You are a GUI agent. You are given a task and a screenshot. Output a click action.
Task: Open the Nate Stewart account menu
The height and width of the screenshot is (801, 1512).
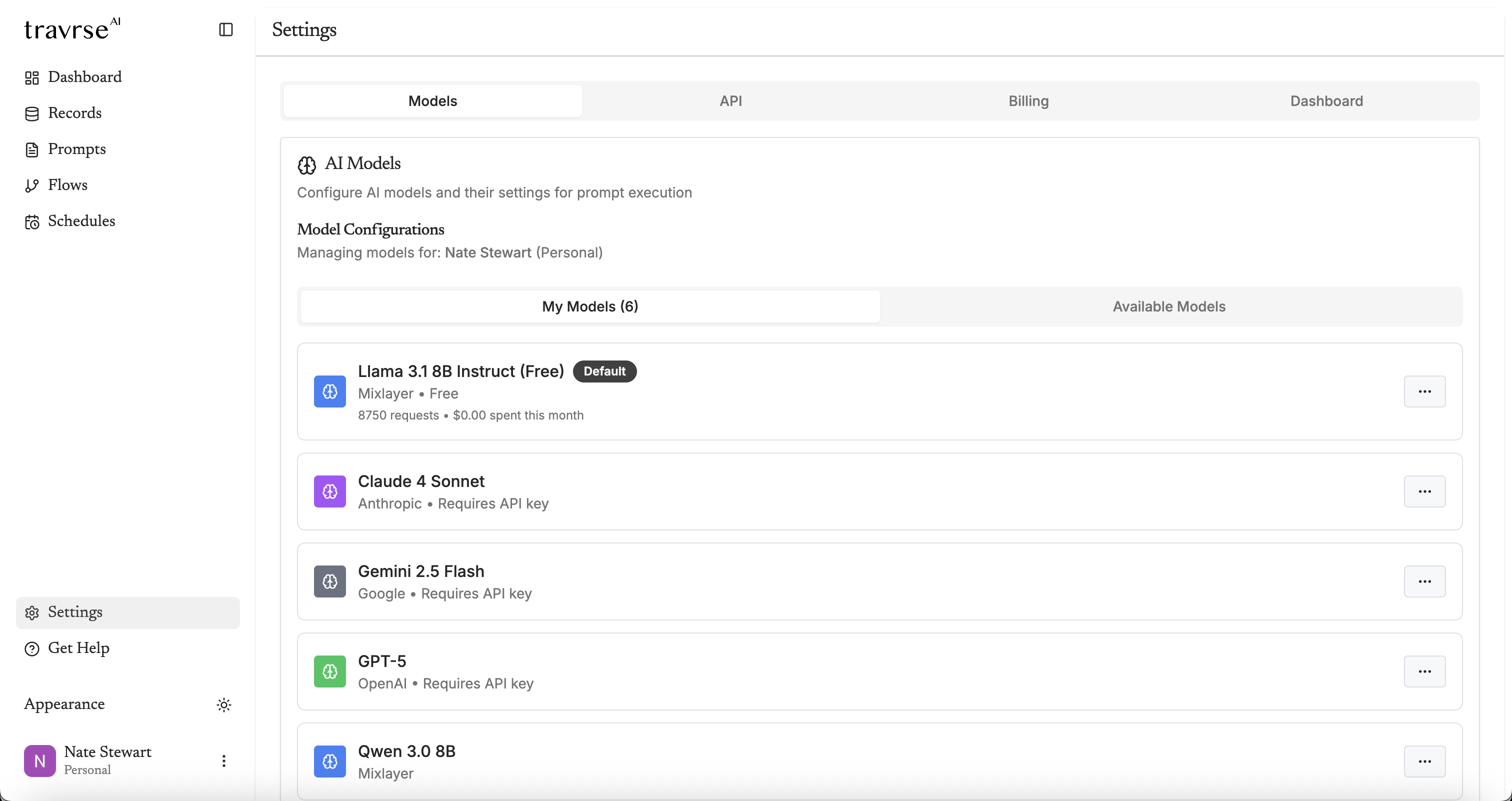[224, 760]
